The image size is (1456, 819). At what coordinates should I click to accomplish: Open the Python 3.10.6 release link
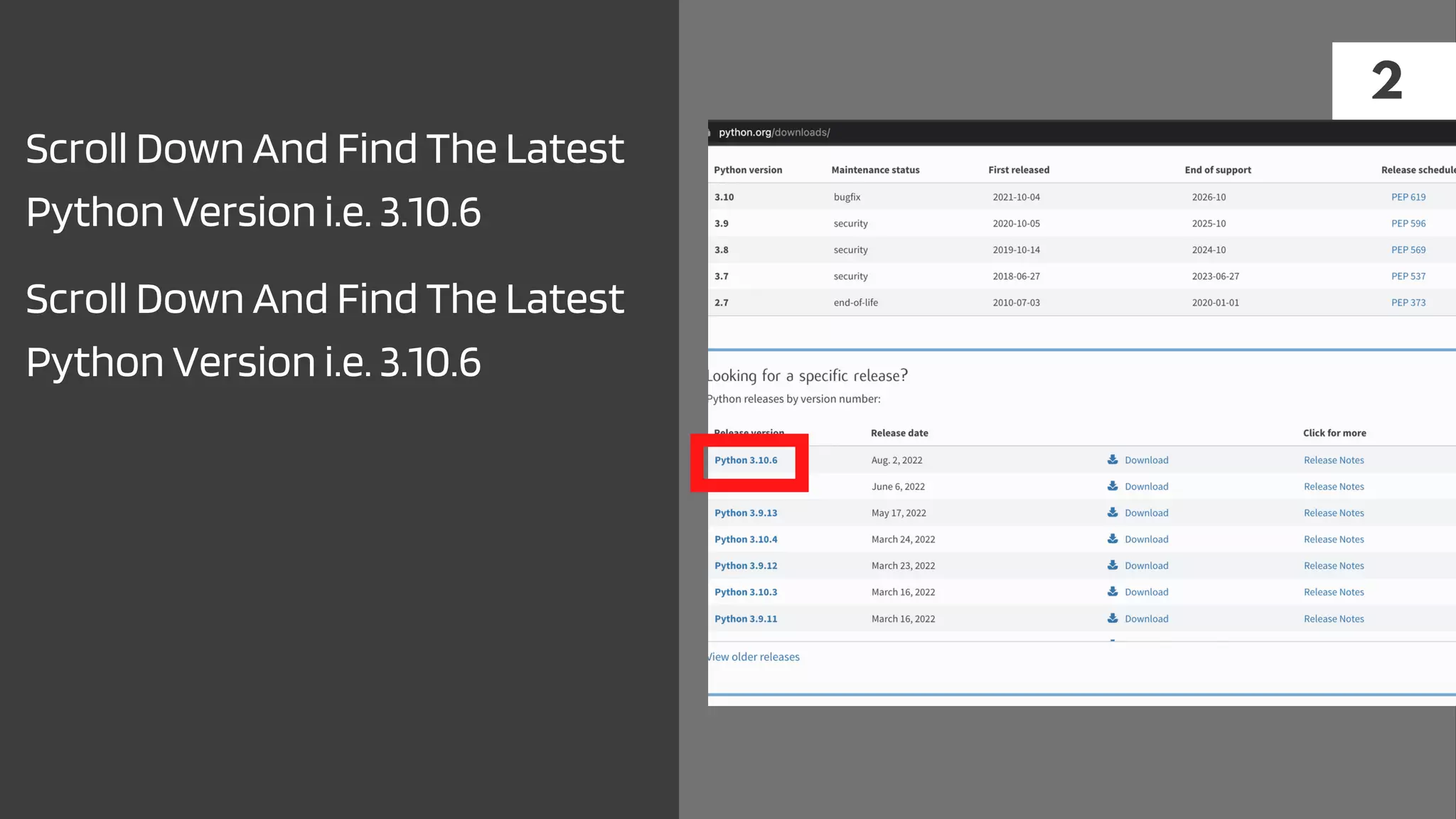tap(746, 461)
